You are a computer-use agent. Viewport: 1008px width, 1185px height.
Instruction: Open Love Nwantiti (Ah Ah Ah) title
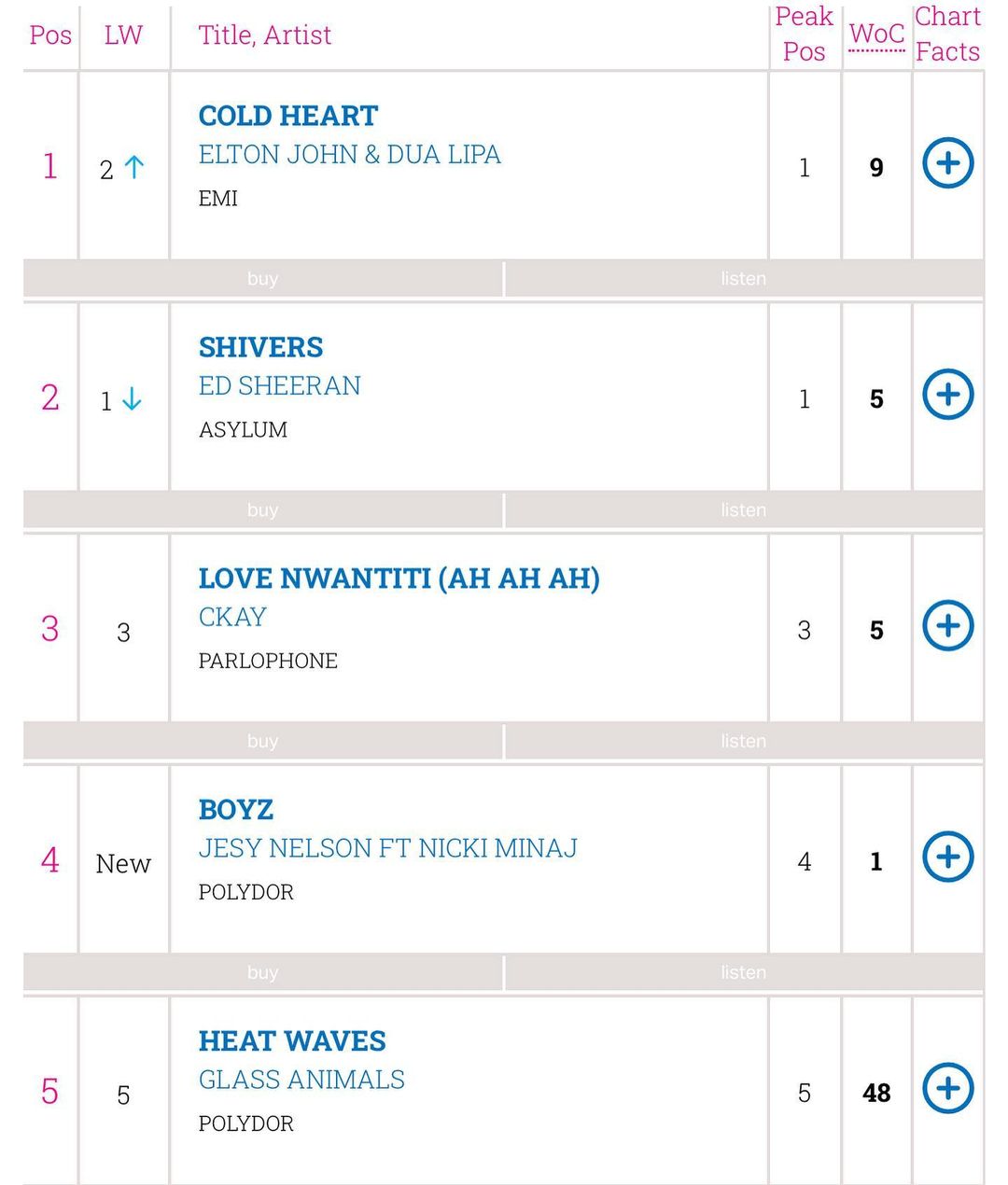399,579
